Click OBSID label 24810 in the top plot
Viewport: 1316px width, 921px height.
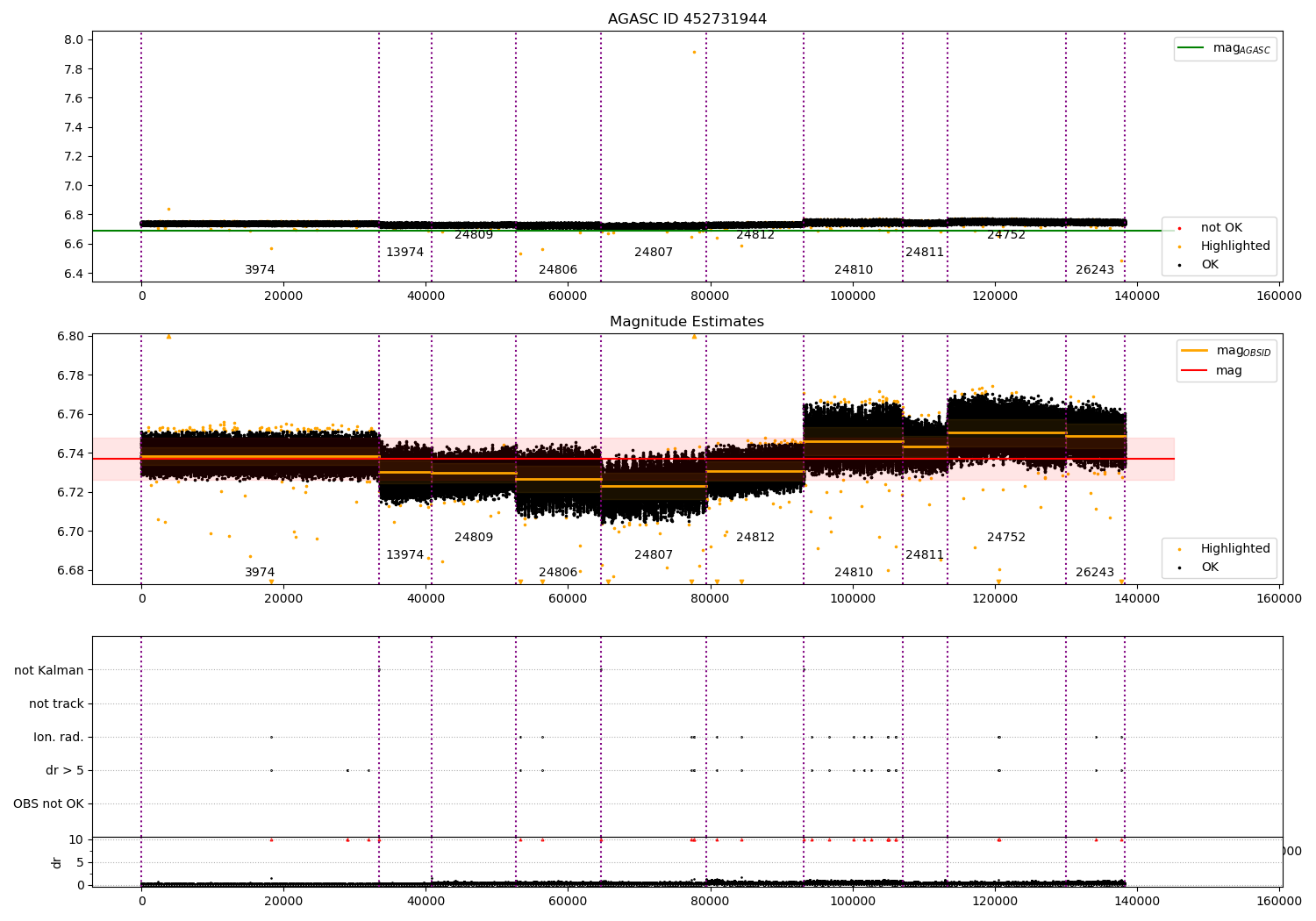(854, 270)
